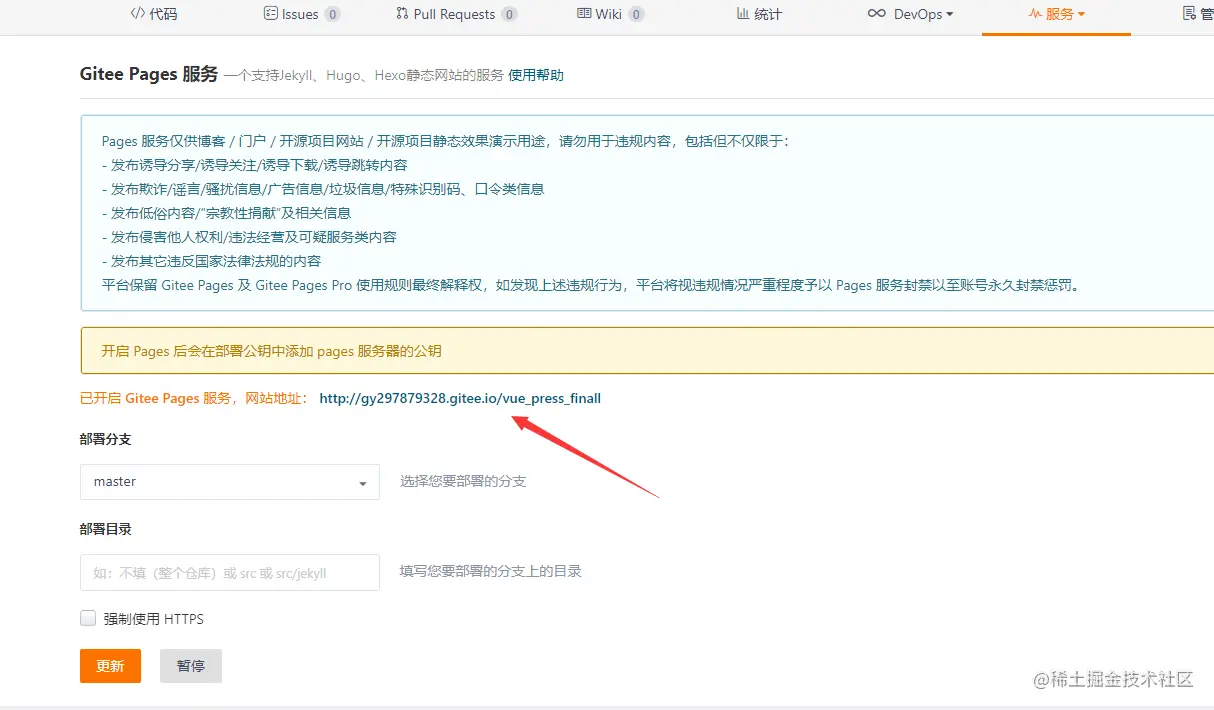Open the 统计 statistics tab
Image resolution: width=1214 pixels, height=710 pixels.
coord(759,14)
